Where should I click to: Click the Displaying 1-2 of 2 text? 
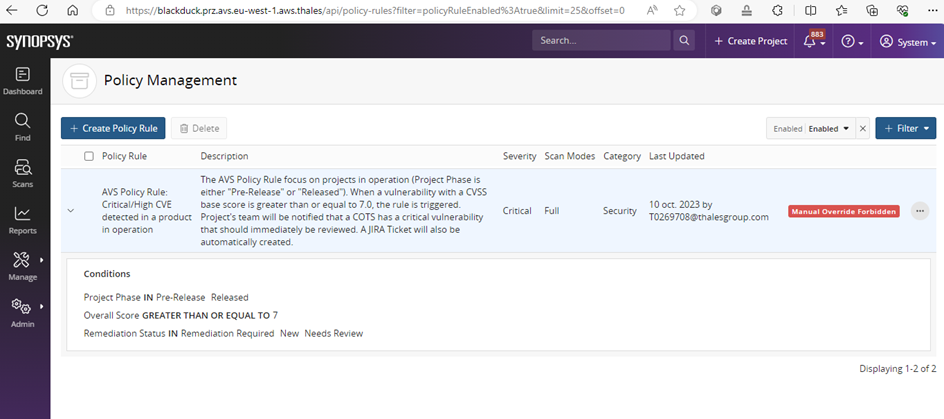(x=898, y=368)
